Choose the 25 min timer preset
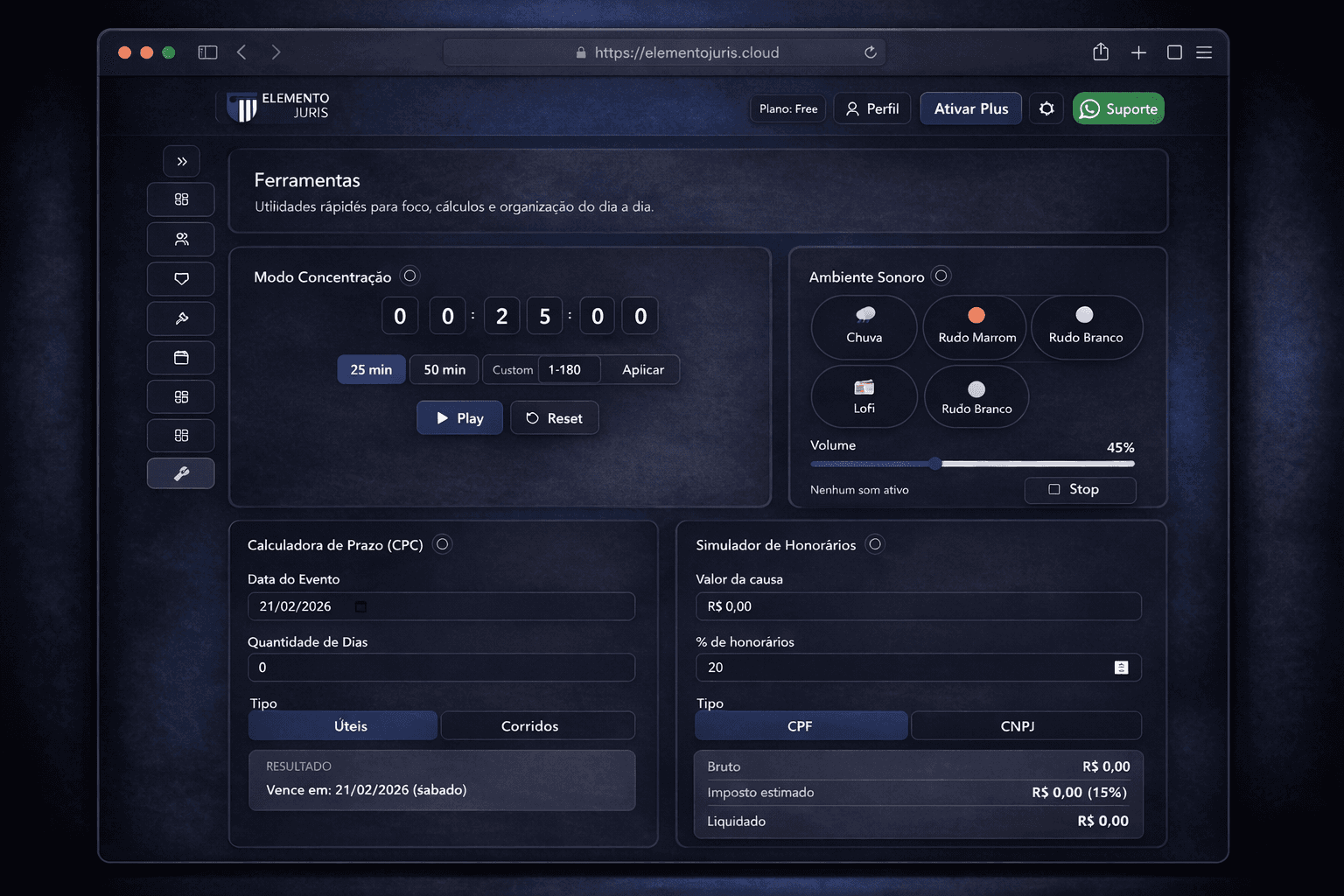This screenshot has height=896, width=1344. pyautogui.click(x=371, y=369)
